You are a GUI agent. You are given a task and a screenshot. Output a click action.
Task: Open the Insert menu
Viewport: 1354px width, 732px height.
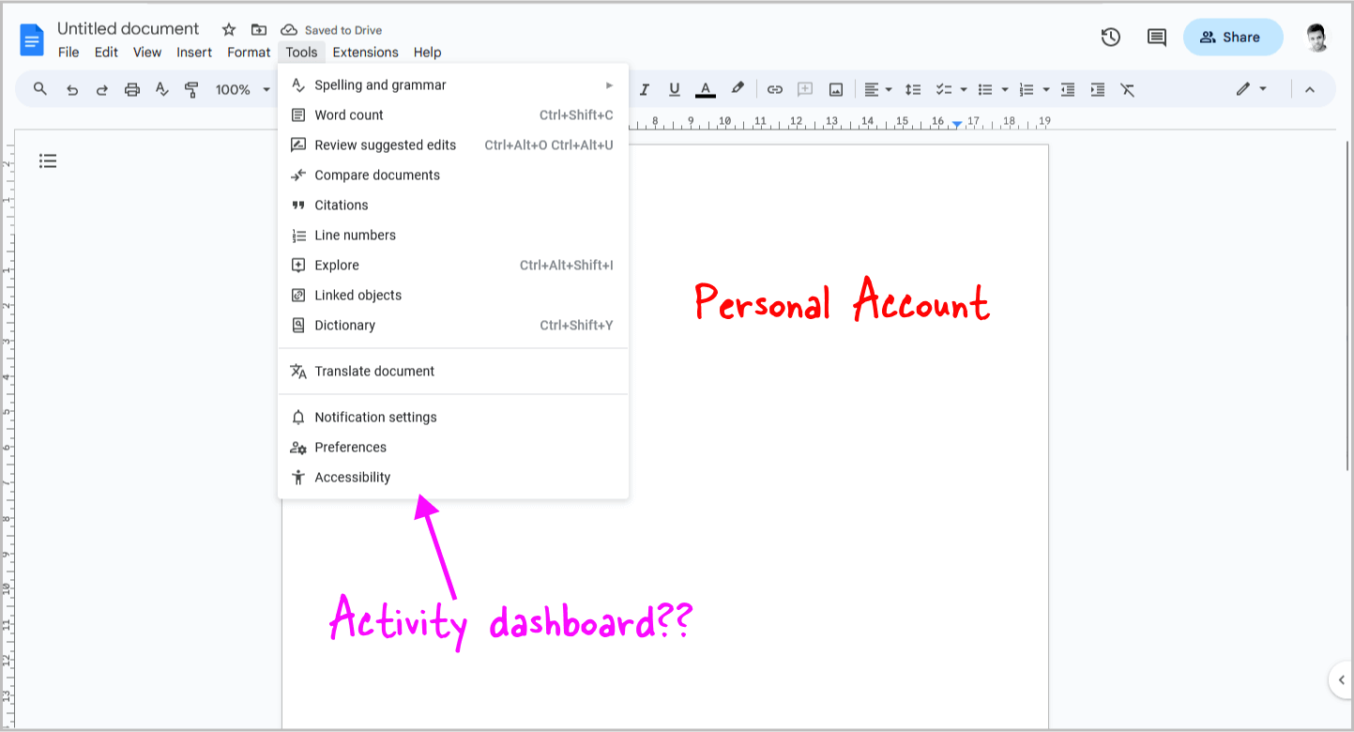(x=194, y=52)
